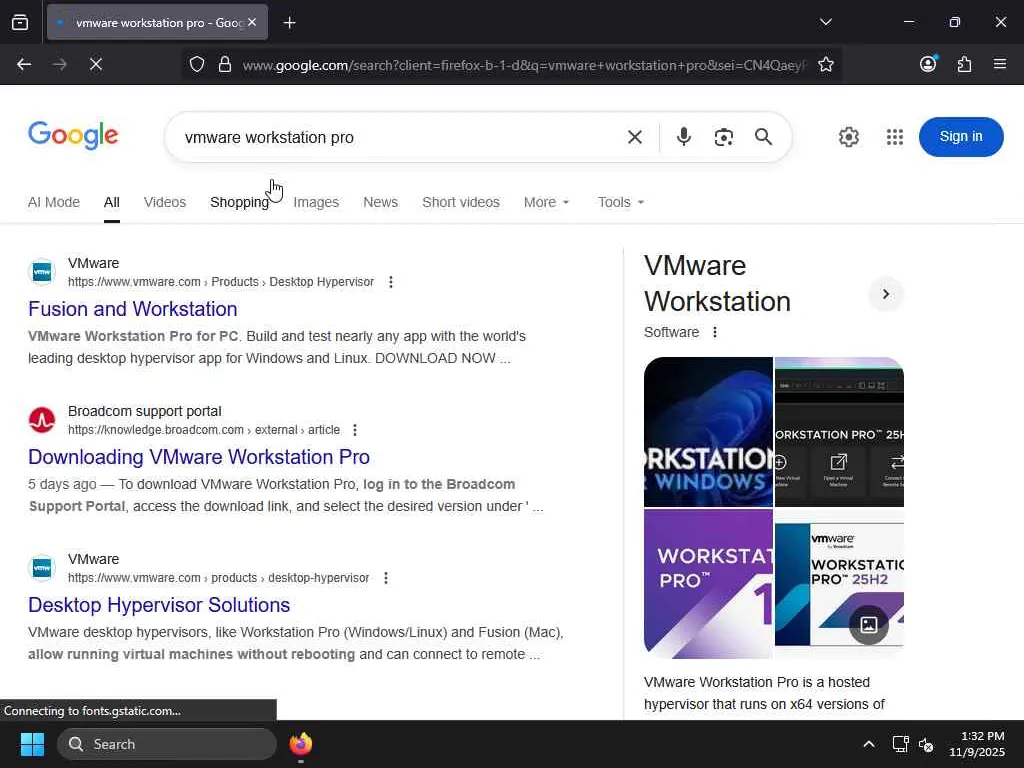Open more images via the gallery icon
Image resolution: width=1024 pixels, height=768 pixels.
[x=869, y=625]
